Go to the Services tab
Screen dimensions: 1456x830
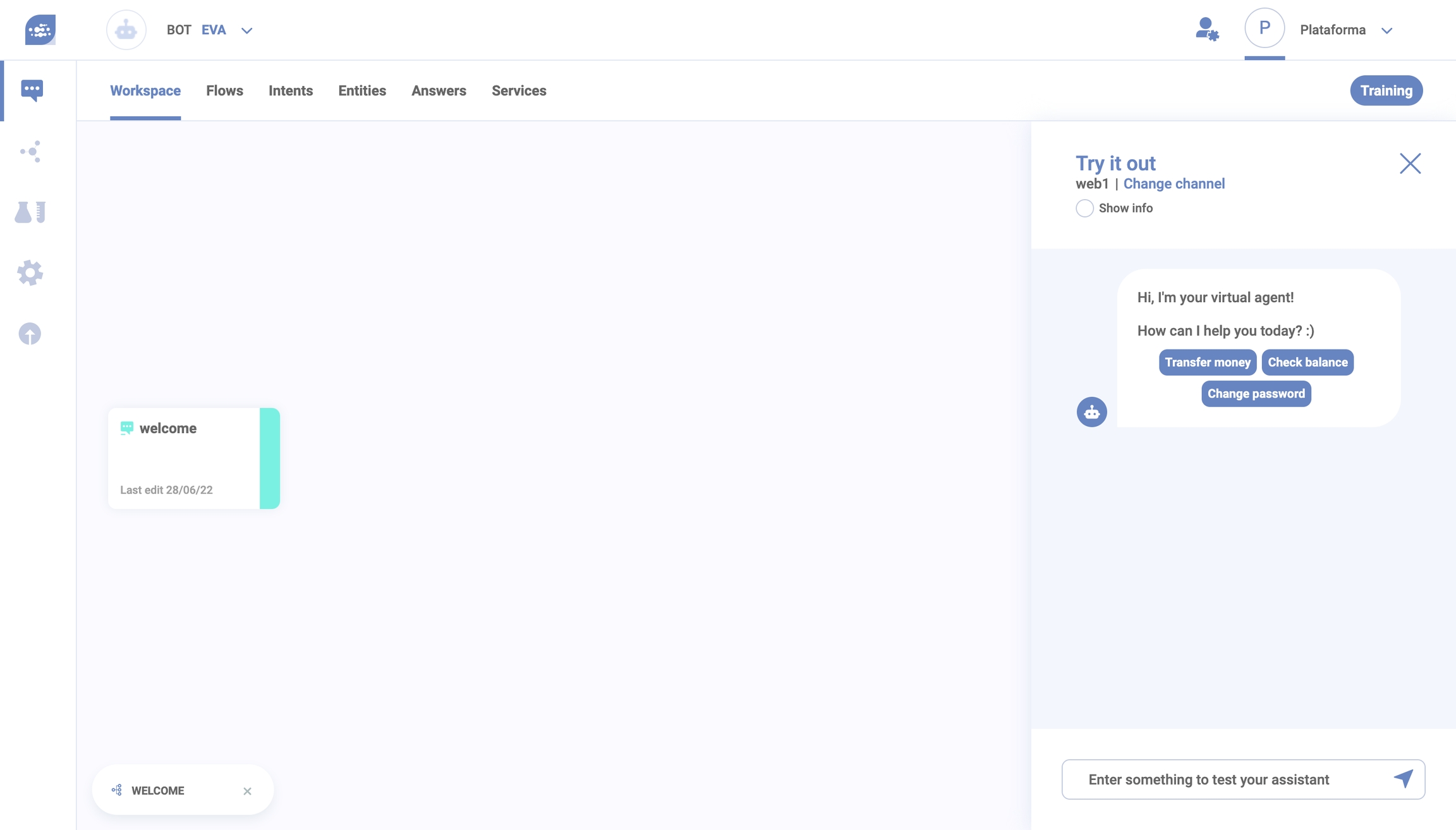(x=519, y=90)
